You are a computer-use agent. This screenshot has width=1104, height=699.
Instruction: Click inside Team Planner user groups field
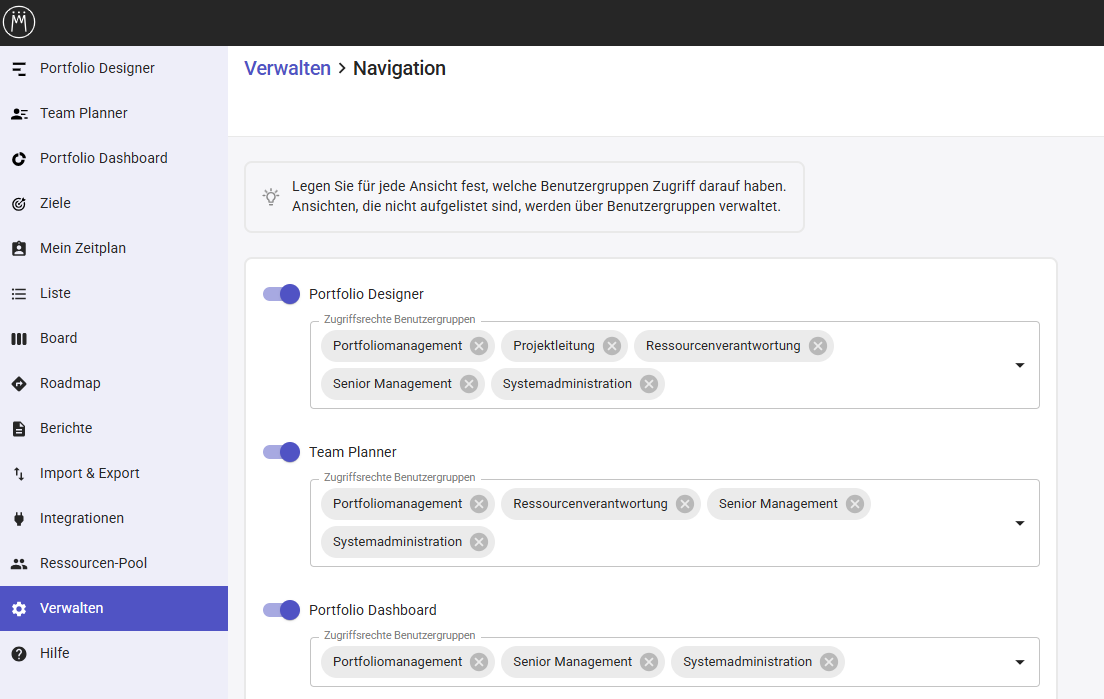675,523
